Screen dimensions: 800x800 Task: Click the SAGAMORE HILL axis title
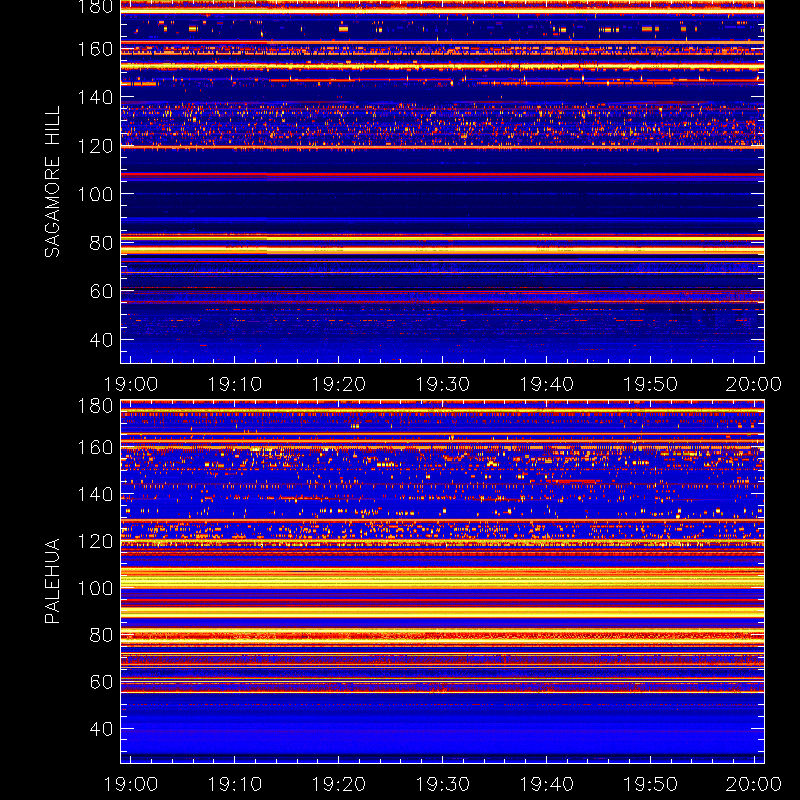click(53, 182)
